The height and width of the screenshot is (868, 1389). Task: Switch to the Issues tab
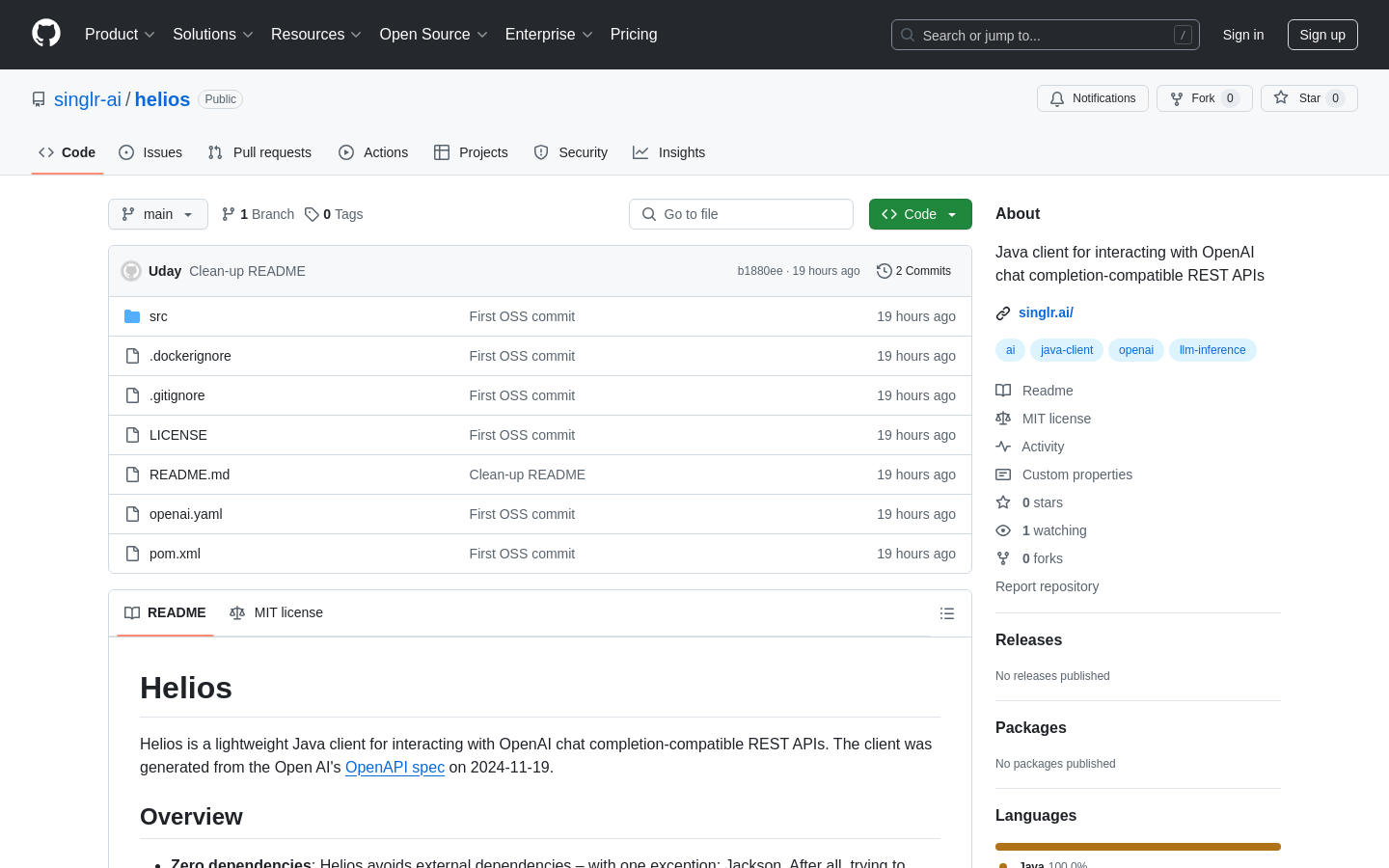[x=150, y=152]
